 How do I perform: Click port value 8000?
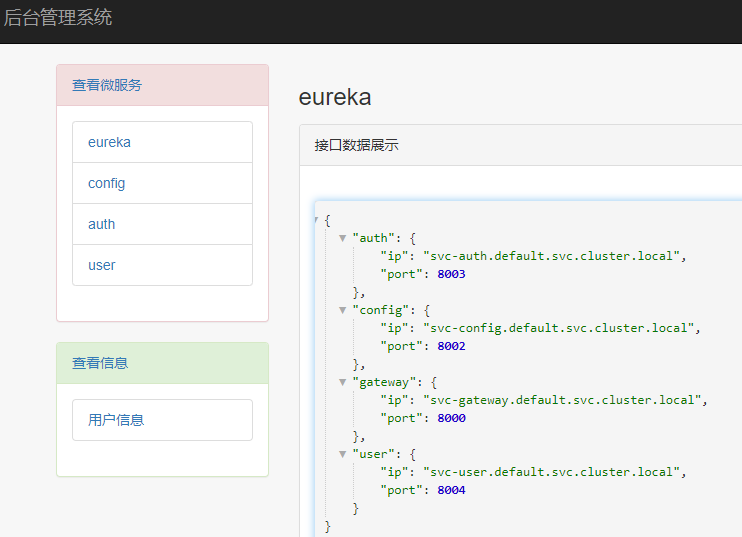(451, 418)
